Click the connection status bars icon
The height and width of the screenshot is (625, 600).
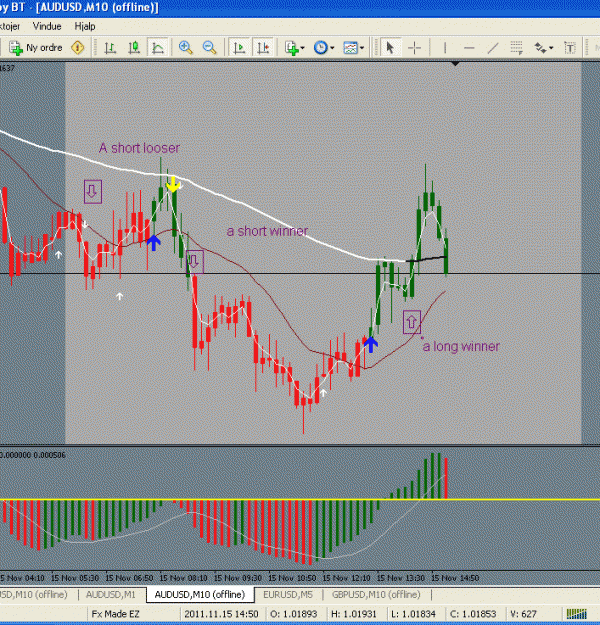point(576,614)
